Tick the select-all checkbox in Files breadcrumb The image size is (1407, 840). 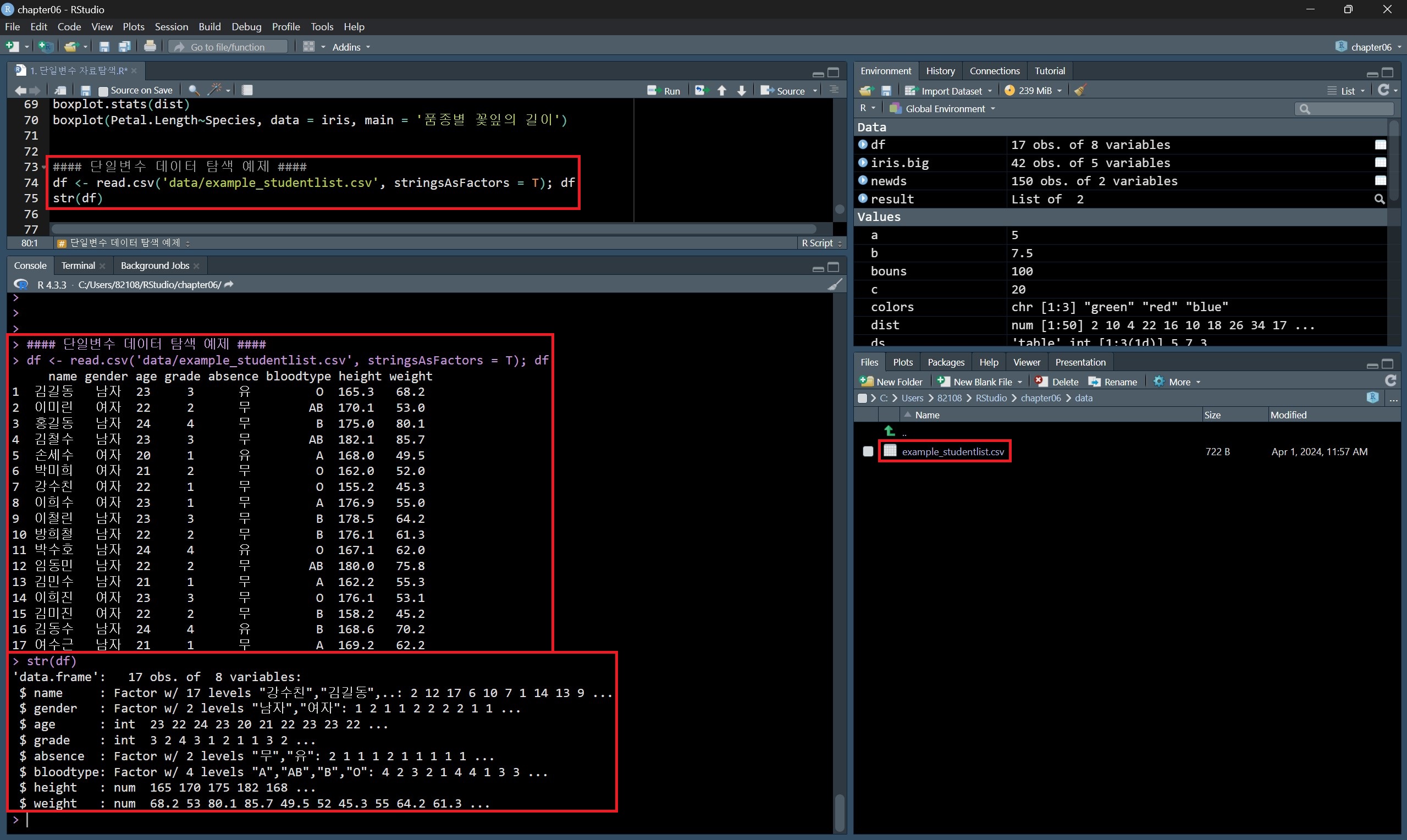[862, 398]
